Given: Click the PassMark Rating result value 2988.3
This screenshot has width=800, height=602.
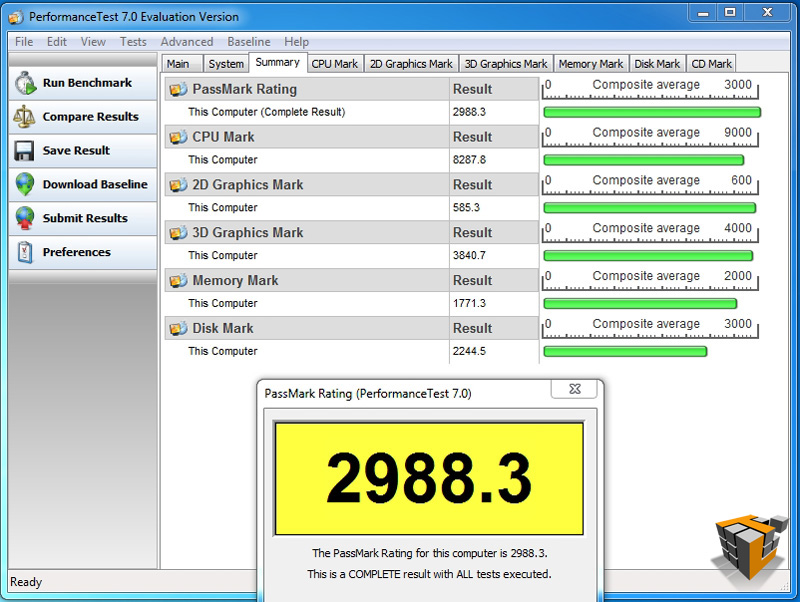Looking at the screenshot, I should coord(469,112).
